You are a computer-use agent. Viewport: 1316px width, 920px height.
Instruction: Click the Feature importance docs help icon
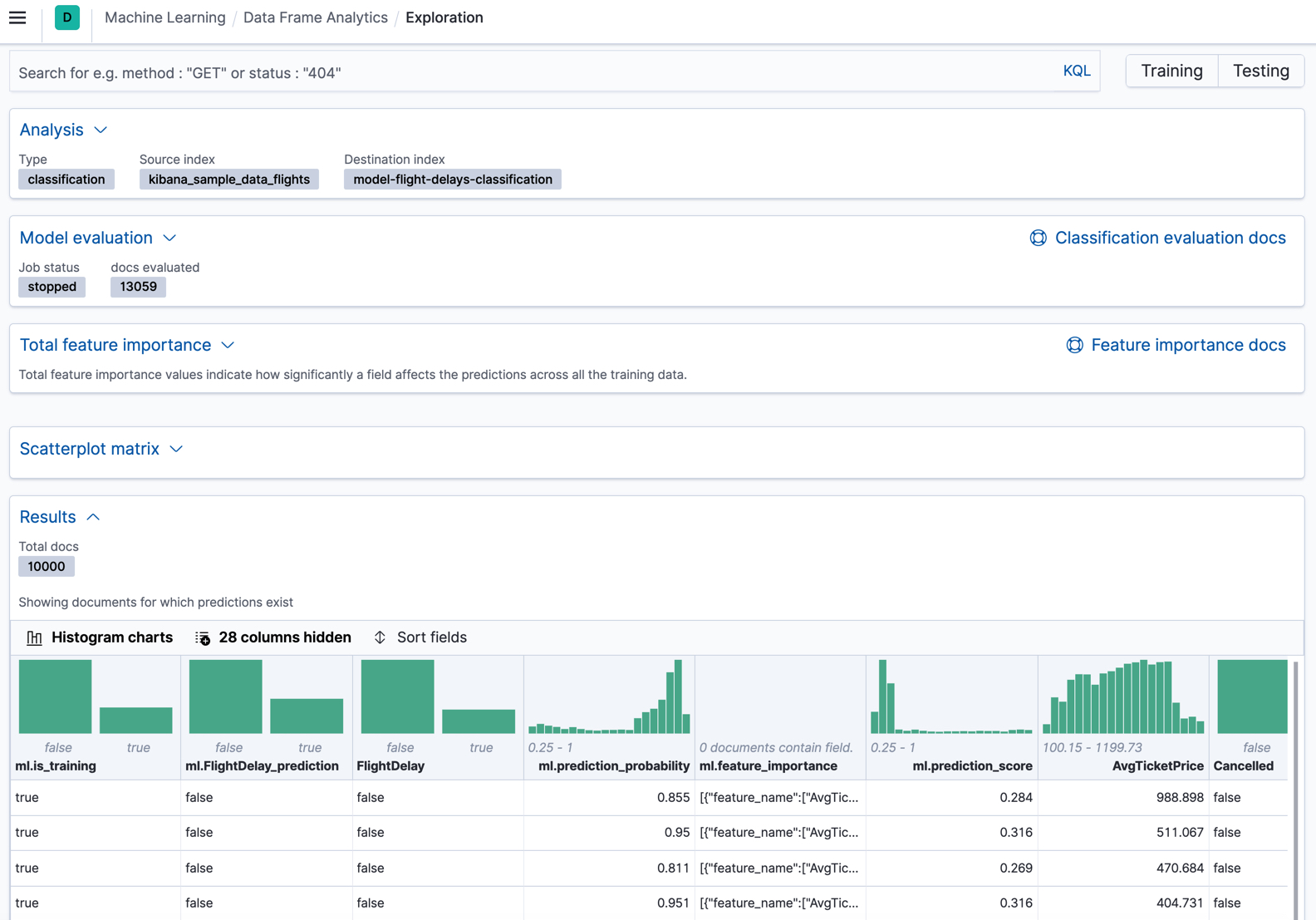click(x=1074, y=345)
